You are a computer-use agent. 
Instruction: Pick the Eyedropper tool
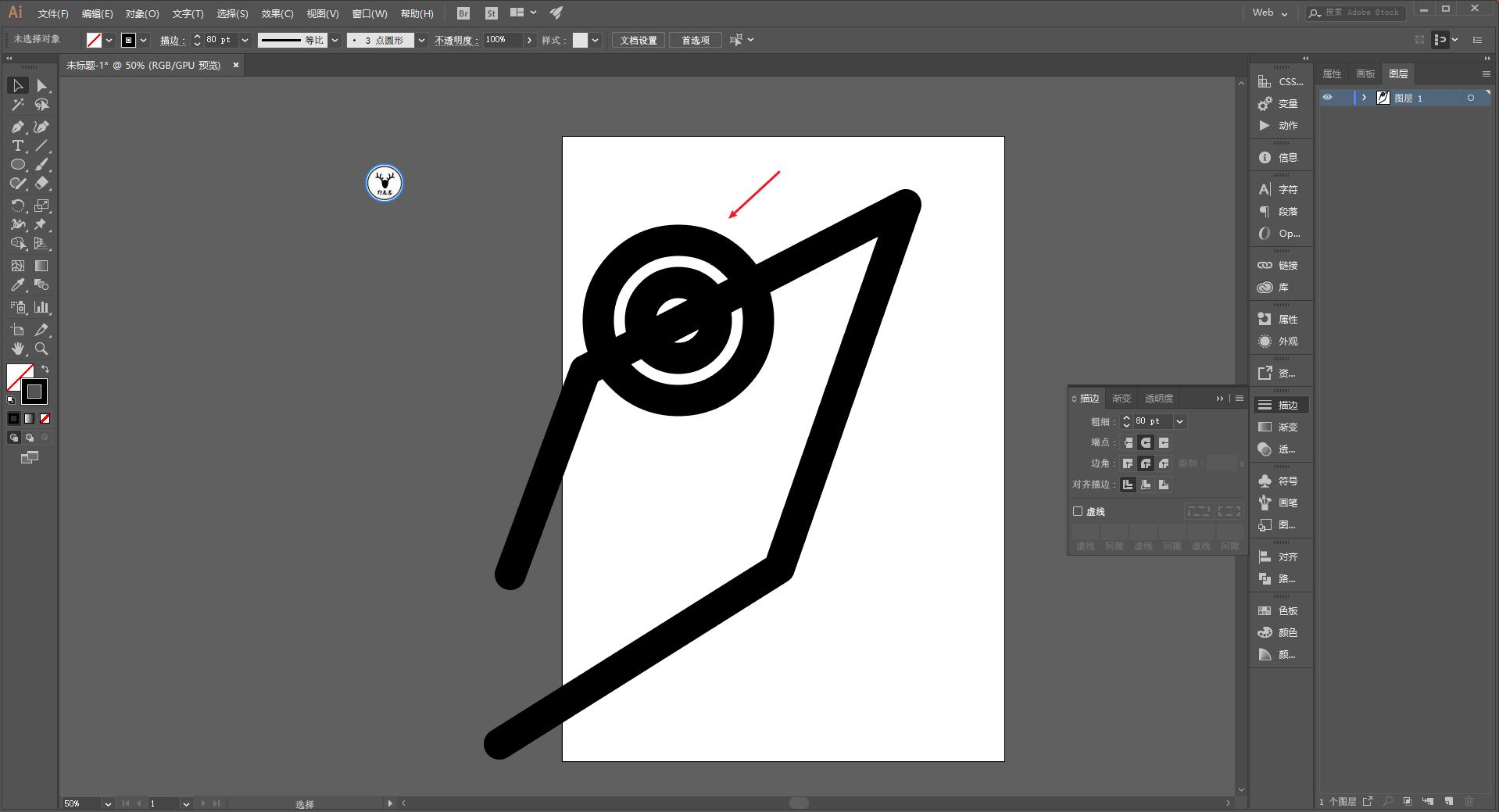coord(17,285)
